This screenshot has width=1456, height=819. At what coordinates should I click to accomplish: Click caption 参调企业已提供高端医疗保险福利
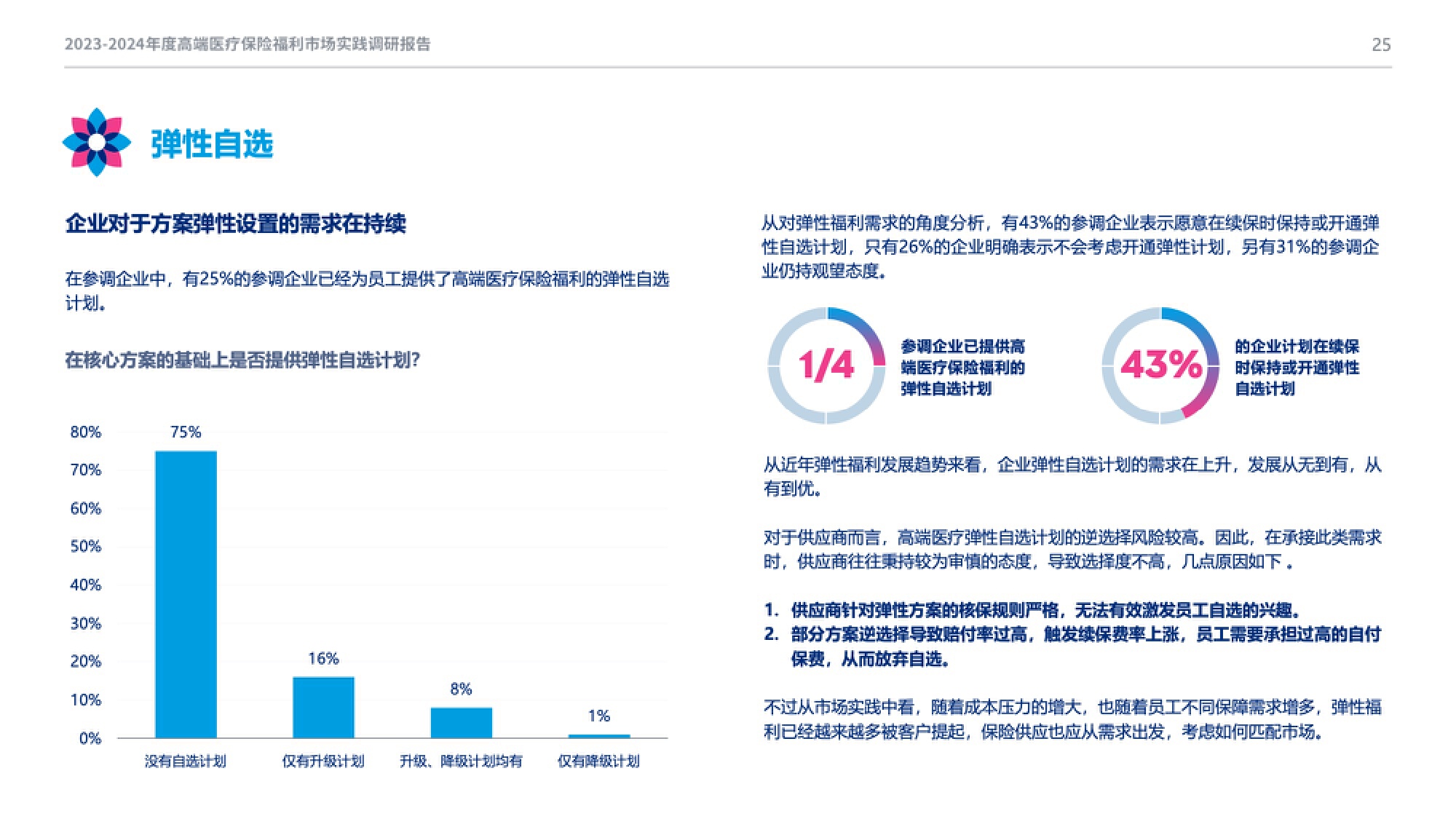(962, 367)
